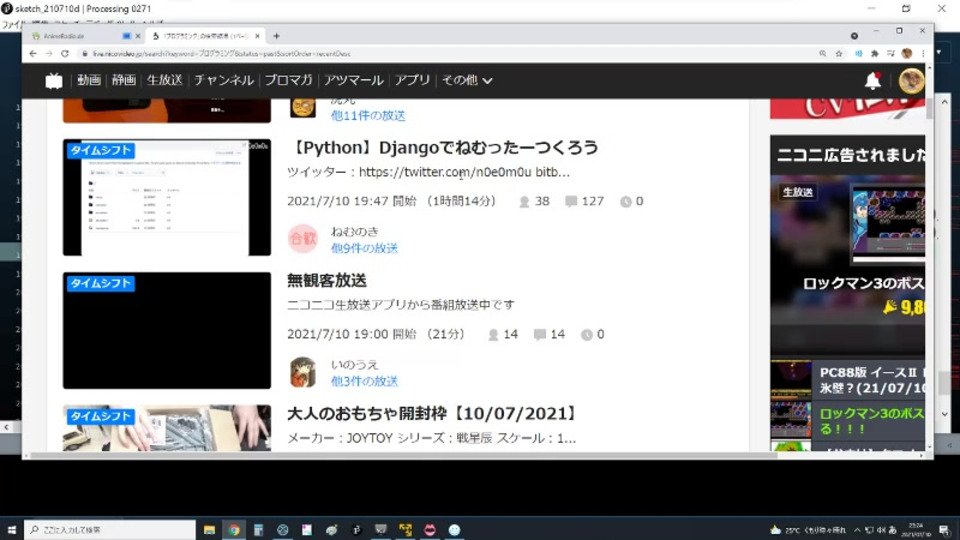Viewport: 960px width, 540px height.
Task: Click the Niconico TV logo icon
Action: pyautogui.click(x=54, y=81)
